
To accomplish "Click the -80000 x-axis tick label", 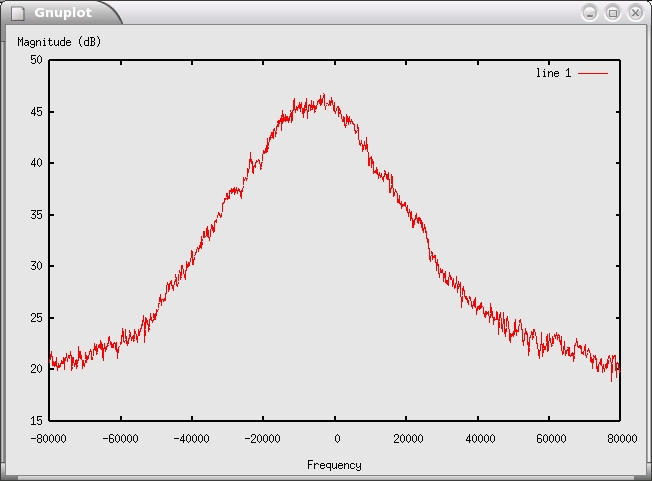I will [x=50, y=438].
